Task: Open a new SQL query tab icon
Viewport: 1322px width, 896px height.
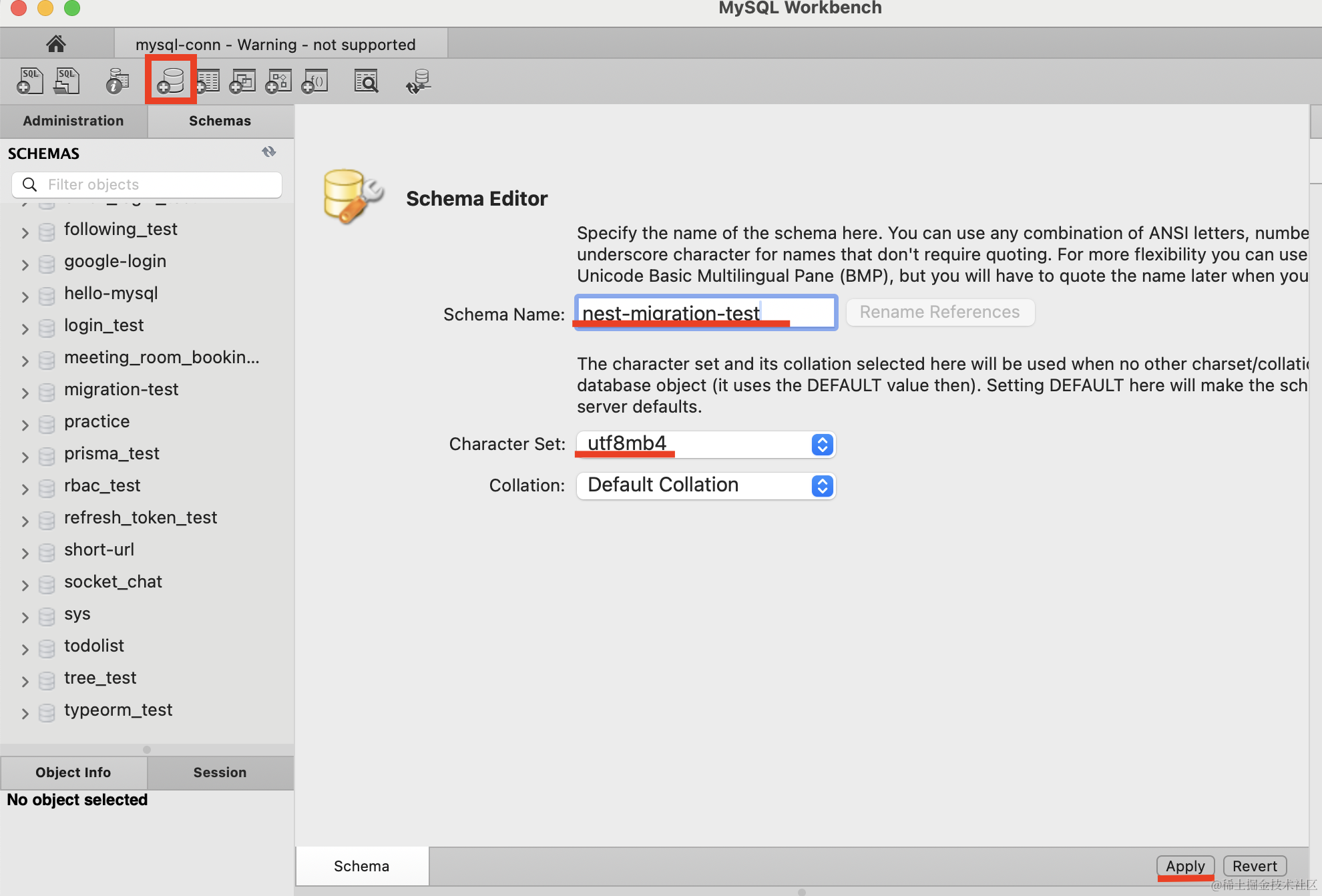Action: pos(30,81)
